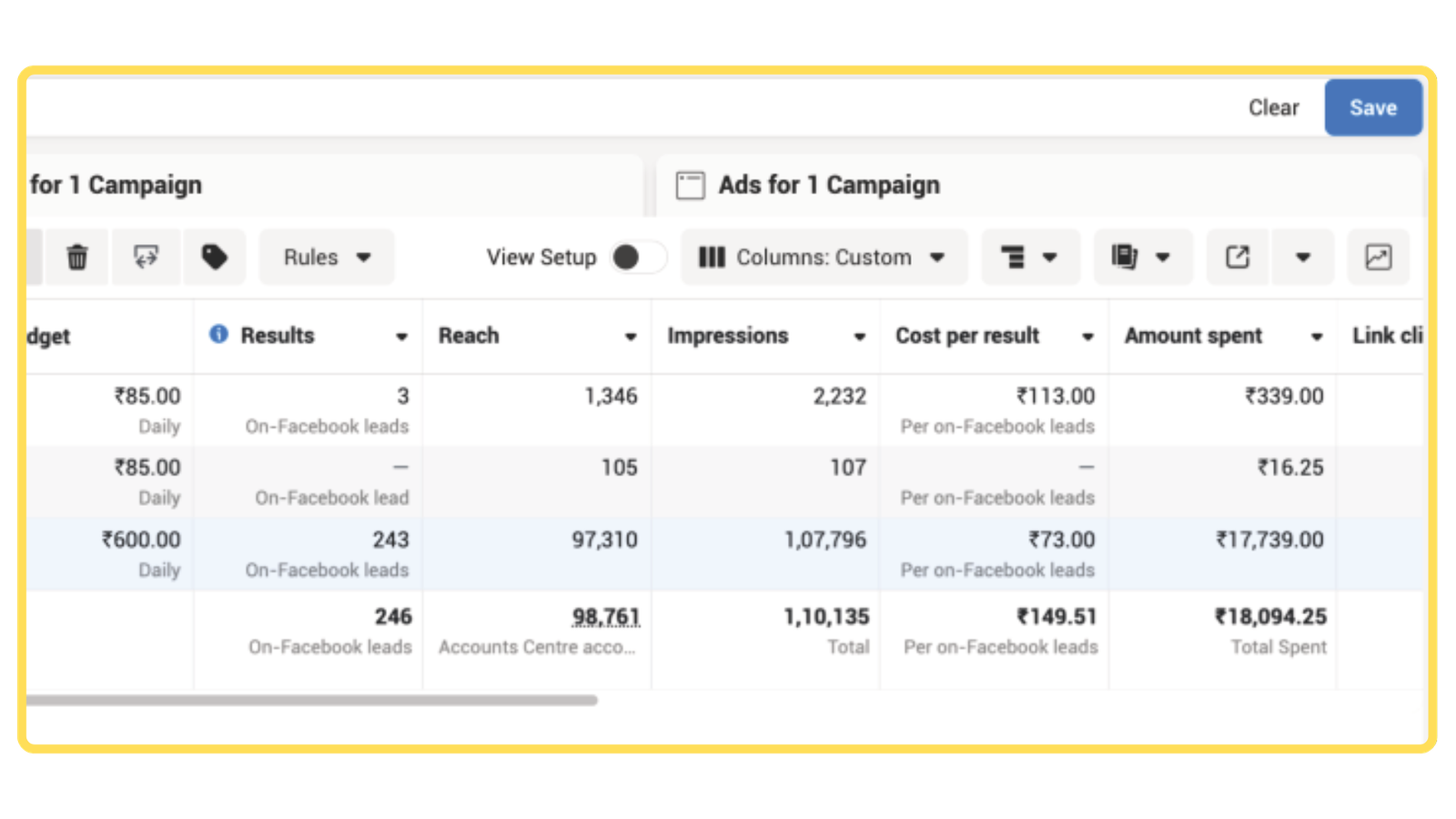Click the total reach value 98,761
The image size is (1456, 819).
pyautogui.click(x=605, y=617)
